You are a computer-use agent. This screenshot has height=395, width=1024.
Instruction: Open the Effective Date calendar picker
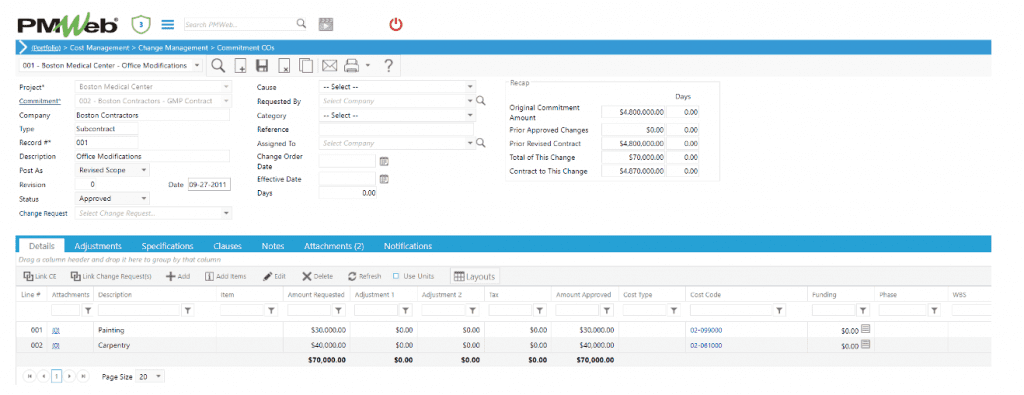coord(384,179)
